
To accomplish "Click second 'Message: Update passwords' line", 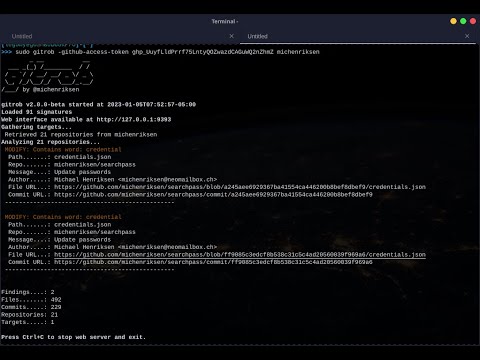I will tap(59, 240).
